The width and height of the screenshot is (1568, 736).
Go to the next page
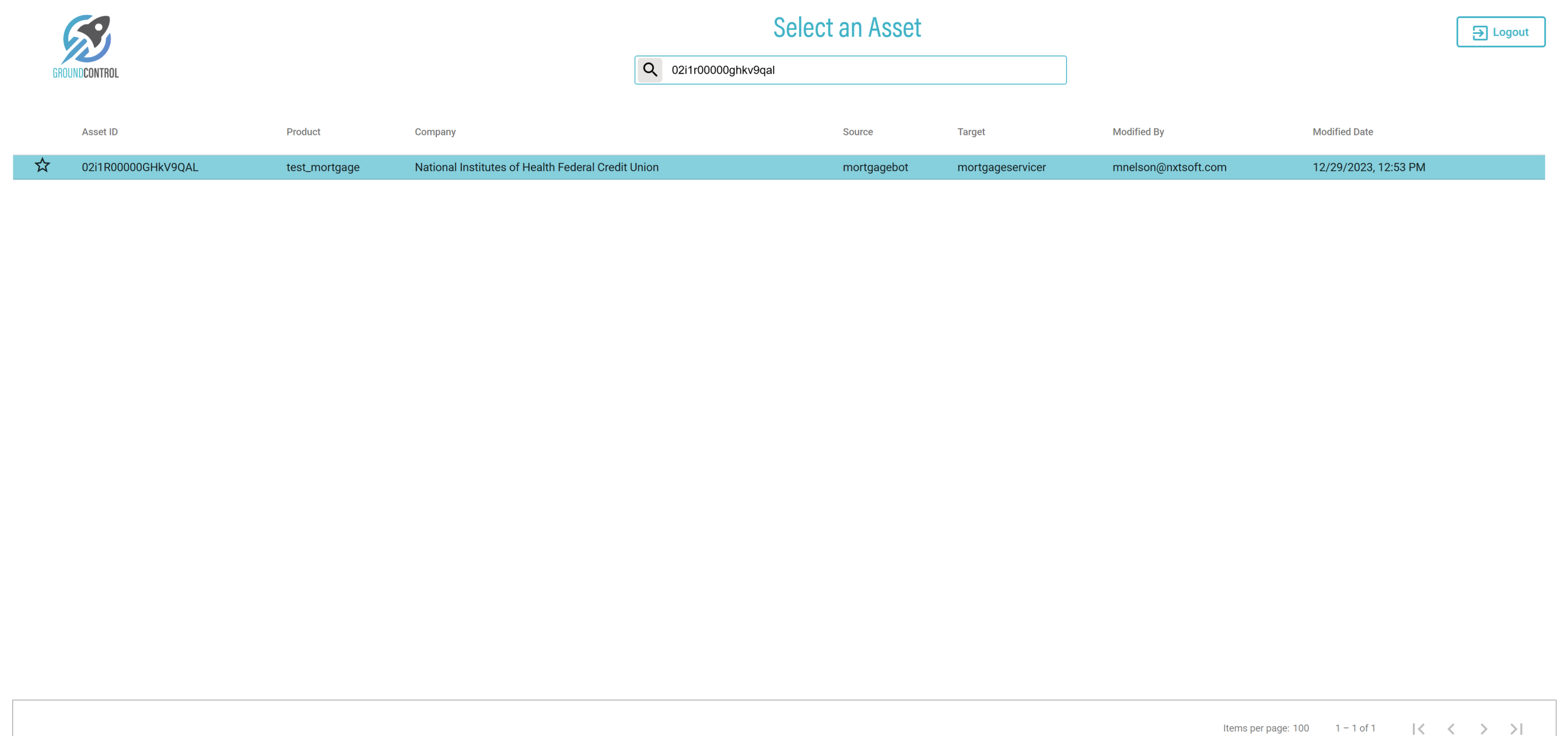(x=1483, y=728)
